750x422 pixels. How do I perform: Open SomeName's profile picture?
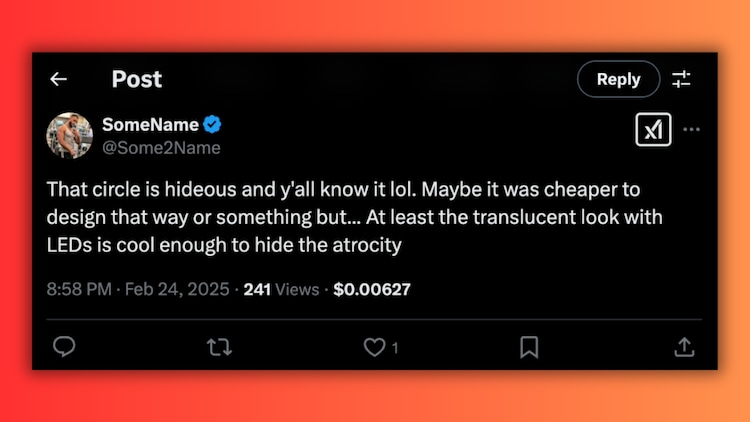click(70, 136)
